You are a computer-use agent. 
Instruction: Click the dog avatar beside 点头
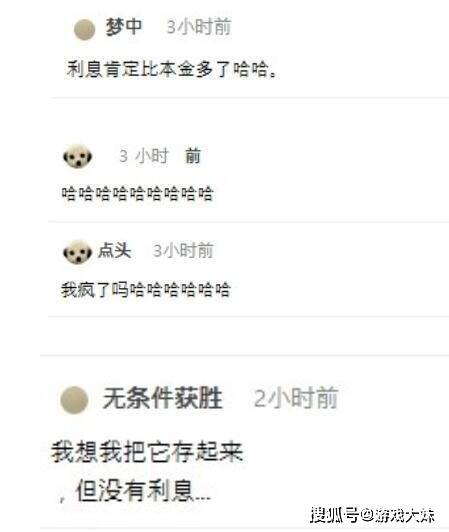coord(78,252)
